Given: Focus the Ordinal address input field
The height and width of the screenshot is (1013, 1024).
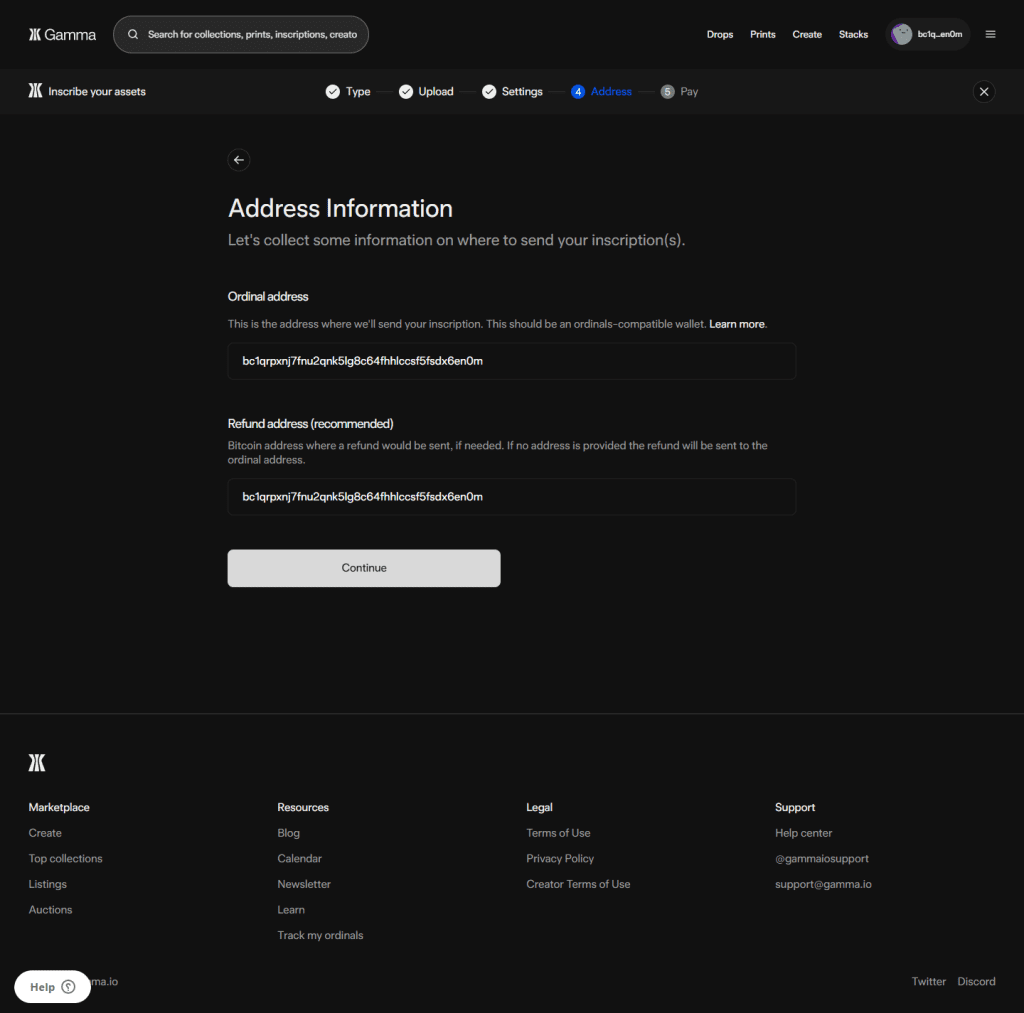Looking at the screenshot, I should click(511, 361).
